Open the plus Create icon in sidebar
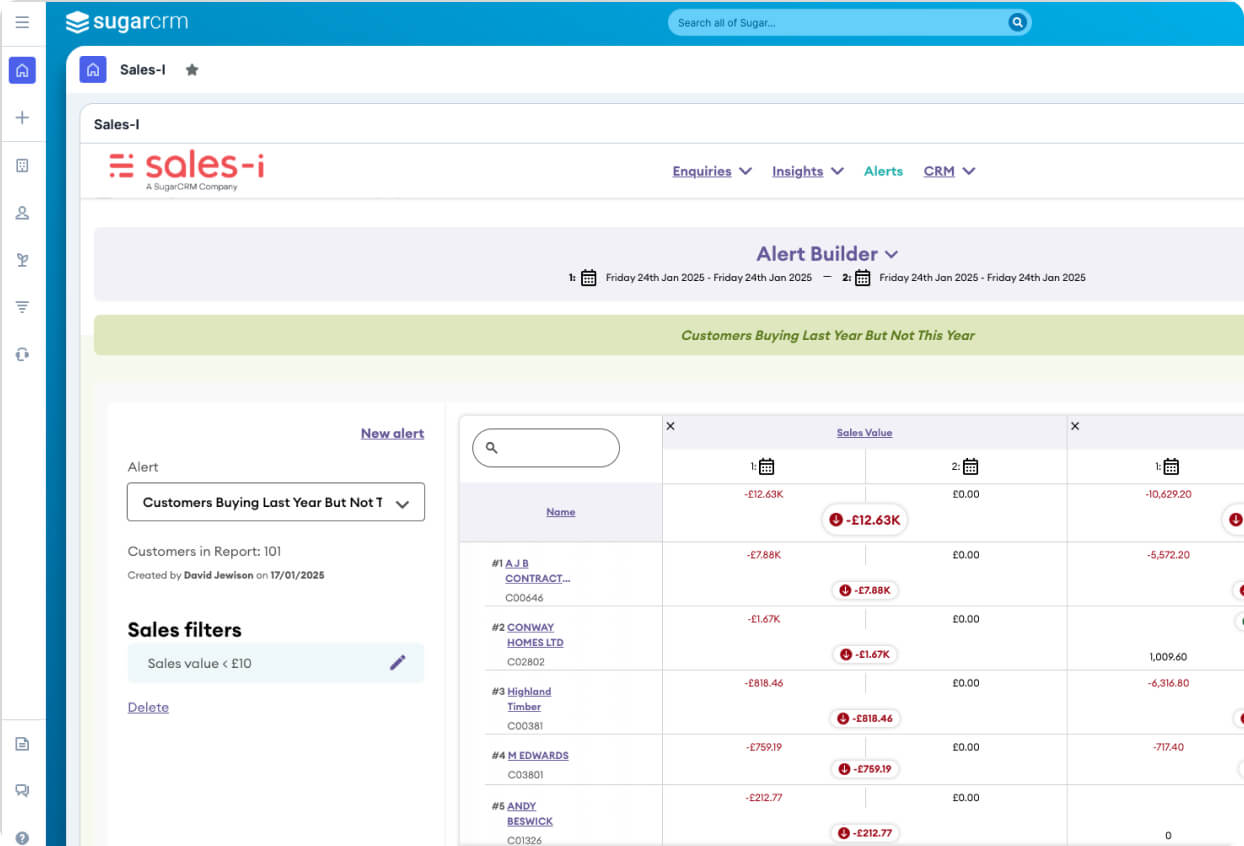Viewport: 1244px width, 846px height. pos(22,118)
